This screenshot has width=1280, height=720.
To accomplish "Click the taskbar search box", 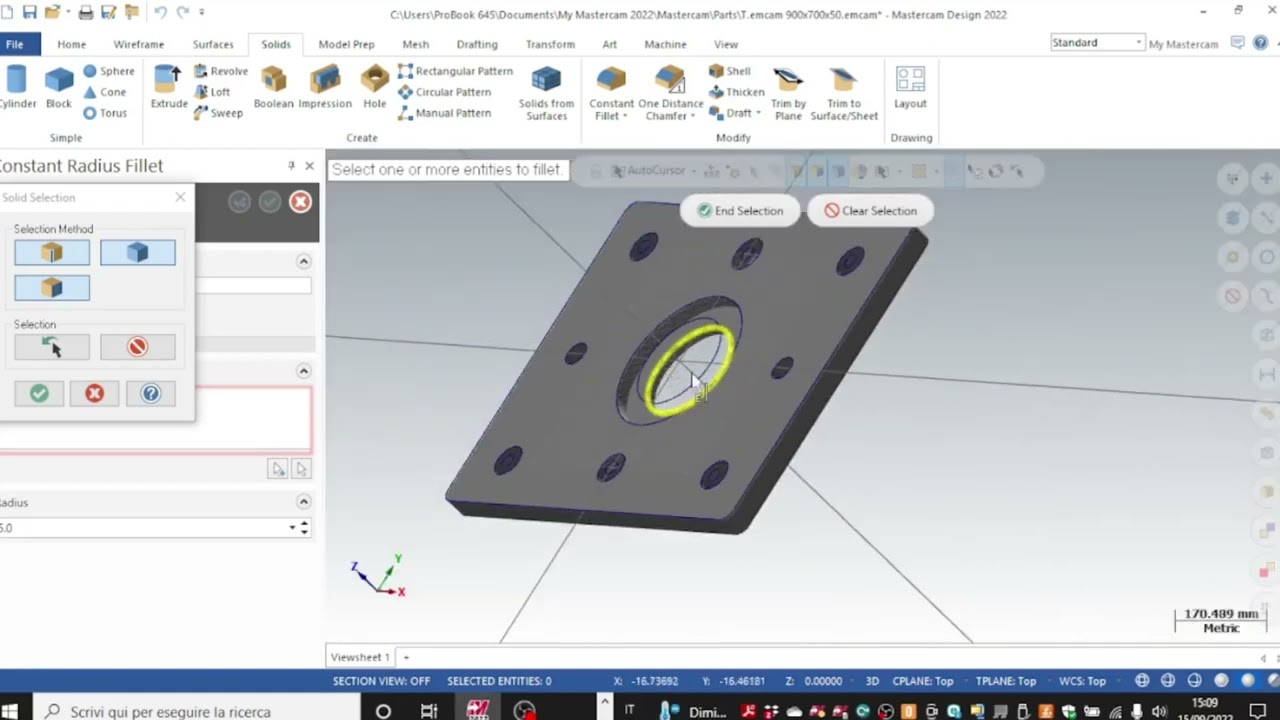I will pyautogui.click(x=198, y=711).
